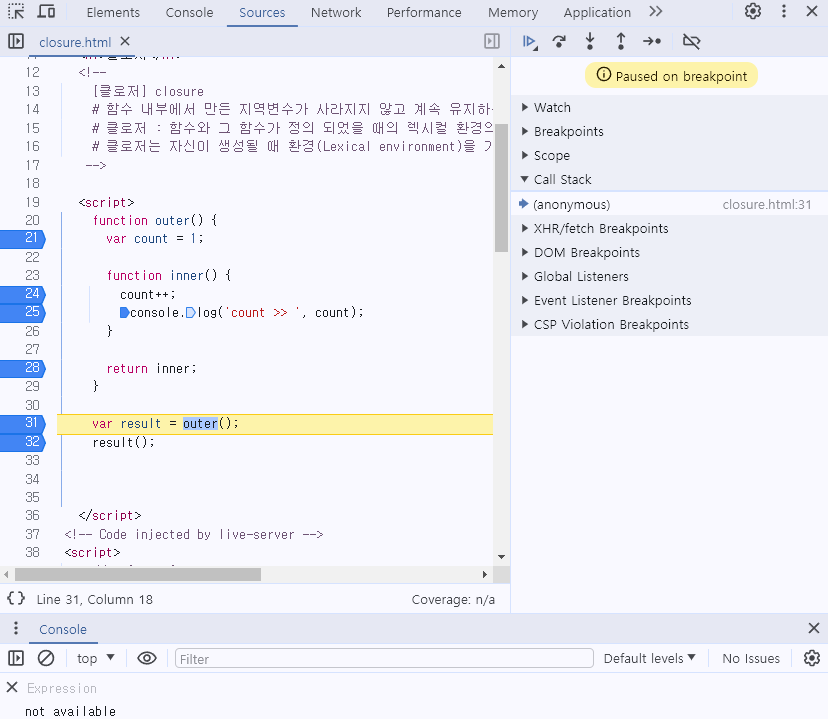The image size is (828, 719).
Task: Add breakpoint on line 20 gutter
Action: (32, 220)
